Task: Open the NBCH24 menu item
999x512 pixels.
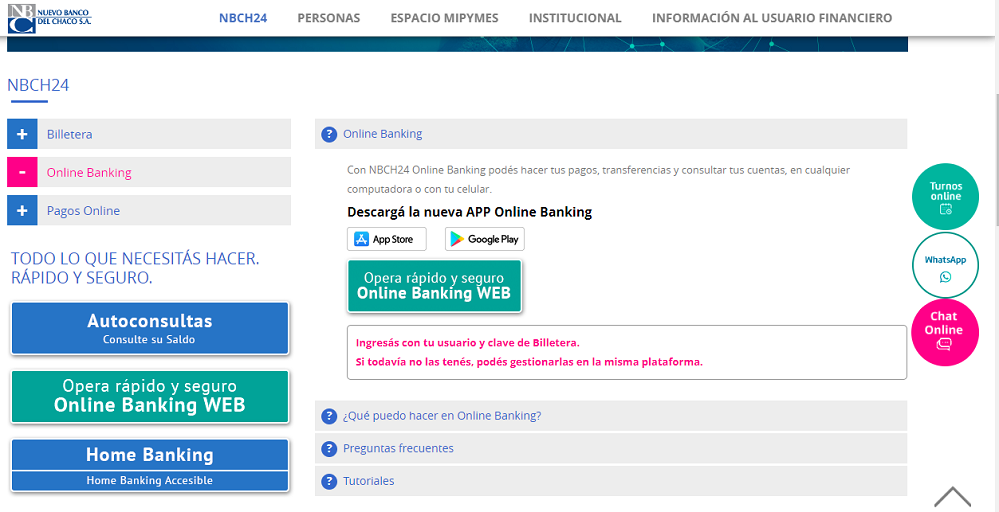Action: [243, 18]
